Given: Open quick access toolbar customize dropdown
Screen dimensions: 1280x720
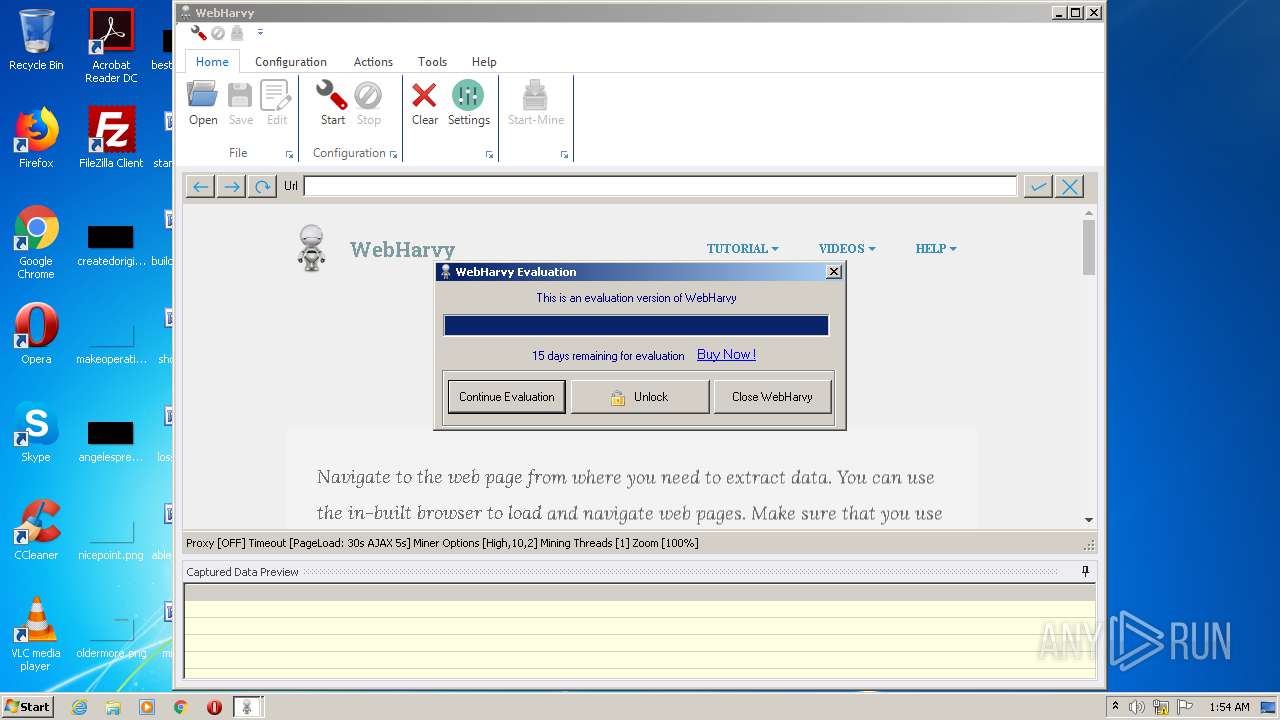Looking at the screenshot, I should point(260,33).
